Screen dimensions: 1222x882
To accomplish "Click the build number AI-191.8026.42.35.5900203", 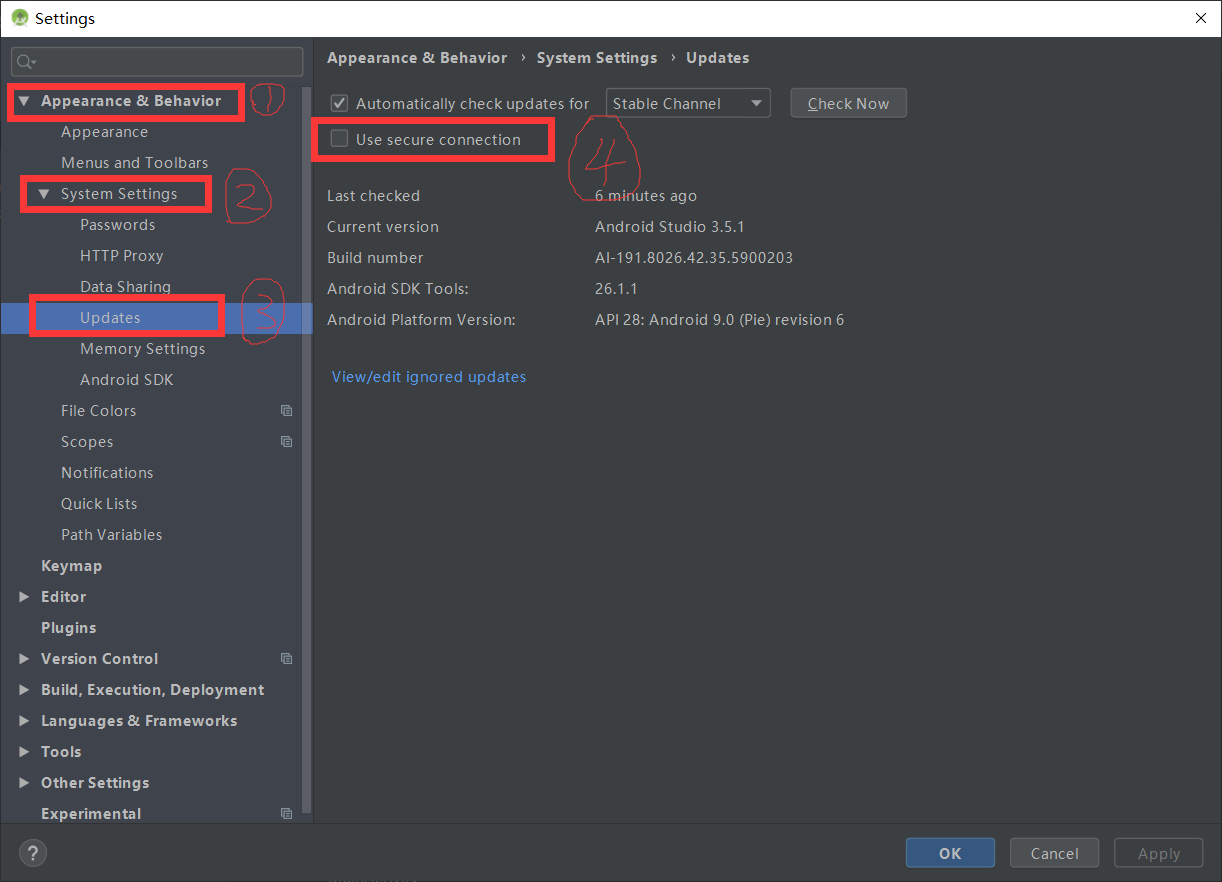I will click(694, 258).
